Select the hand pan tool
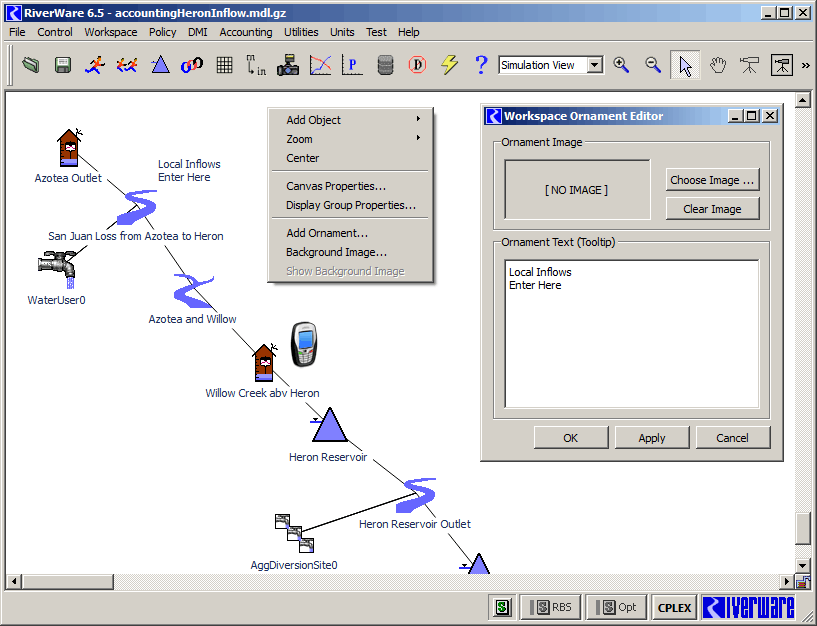 pos(718,65)
